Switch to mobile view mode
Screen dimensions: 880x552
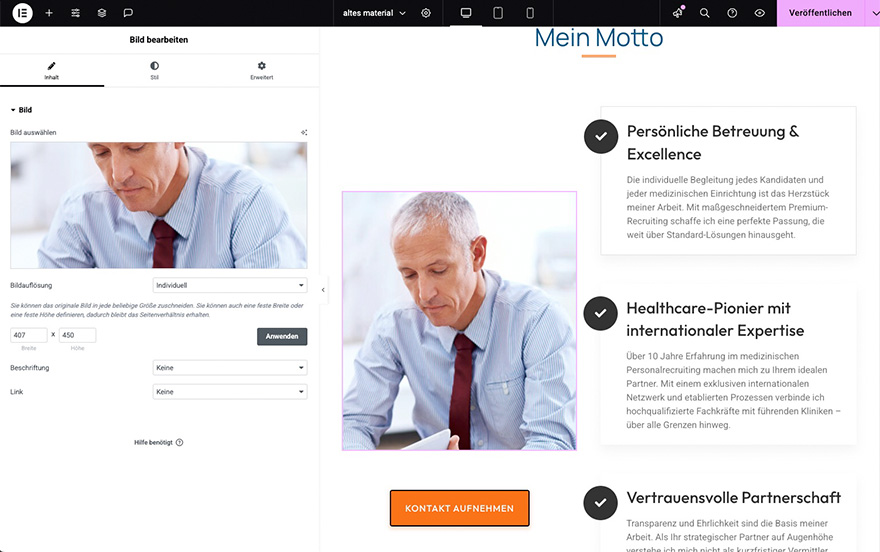tap(530, 13)
